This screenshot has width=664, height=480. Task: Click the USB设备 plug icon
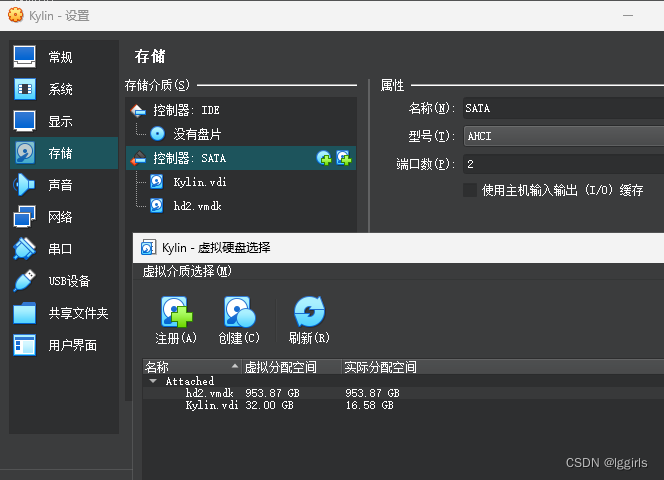pos(25,280)
